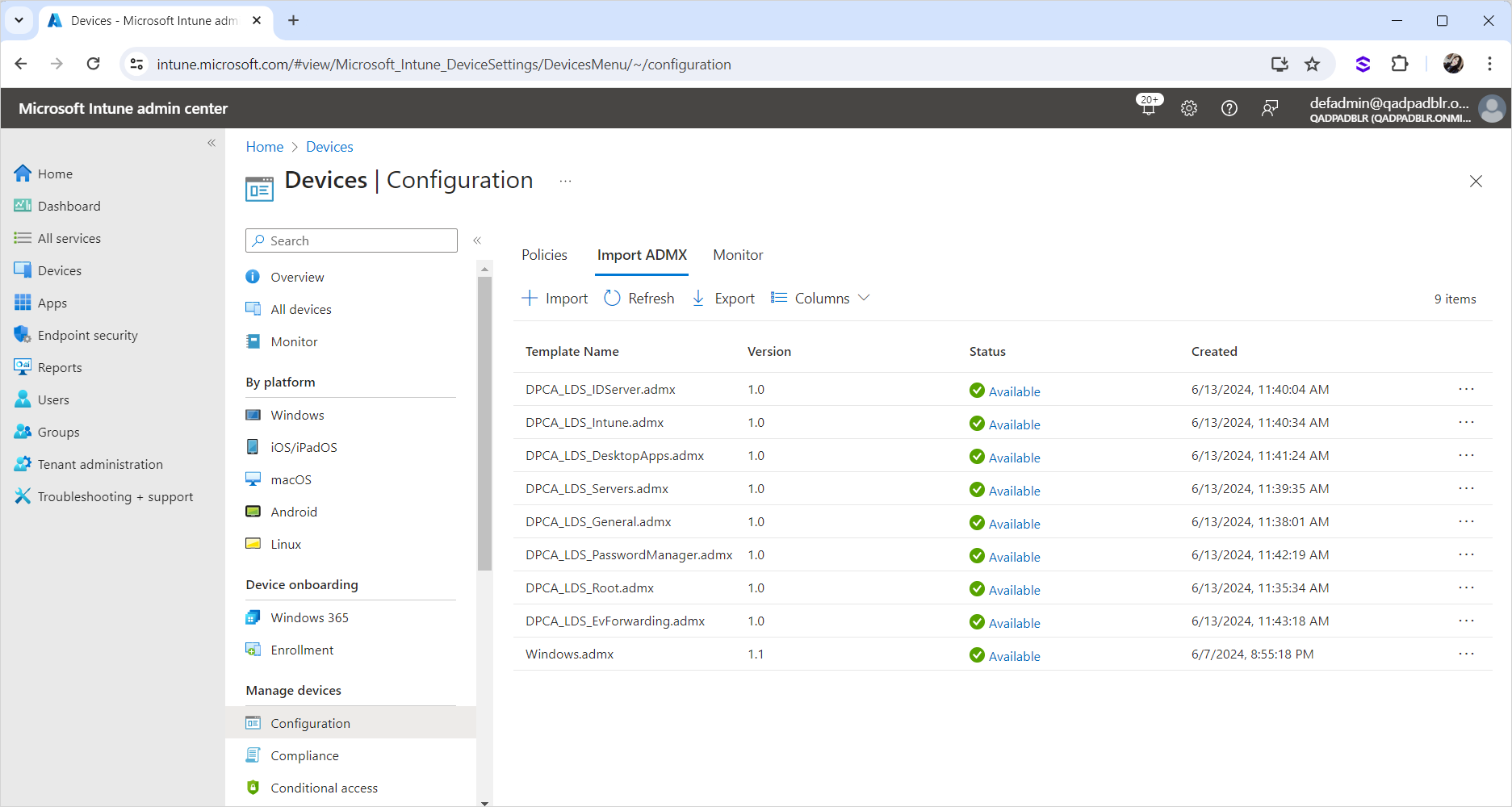The height and width of the screenshot is (807, 1512).
Task: Click the side menu scrollbar
Action: point(484,424)
